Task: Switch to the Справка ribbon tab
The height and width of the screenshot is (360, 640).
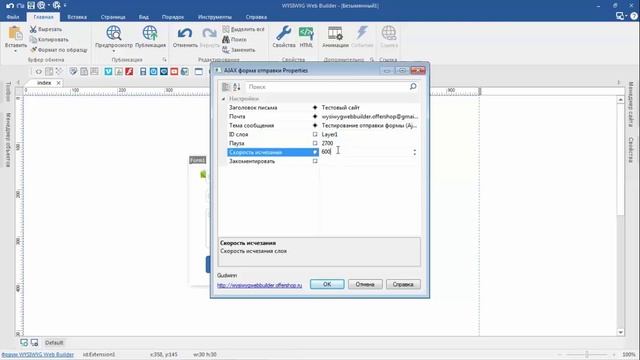Action: point(256,17)
